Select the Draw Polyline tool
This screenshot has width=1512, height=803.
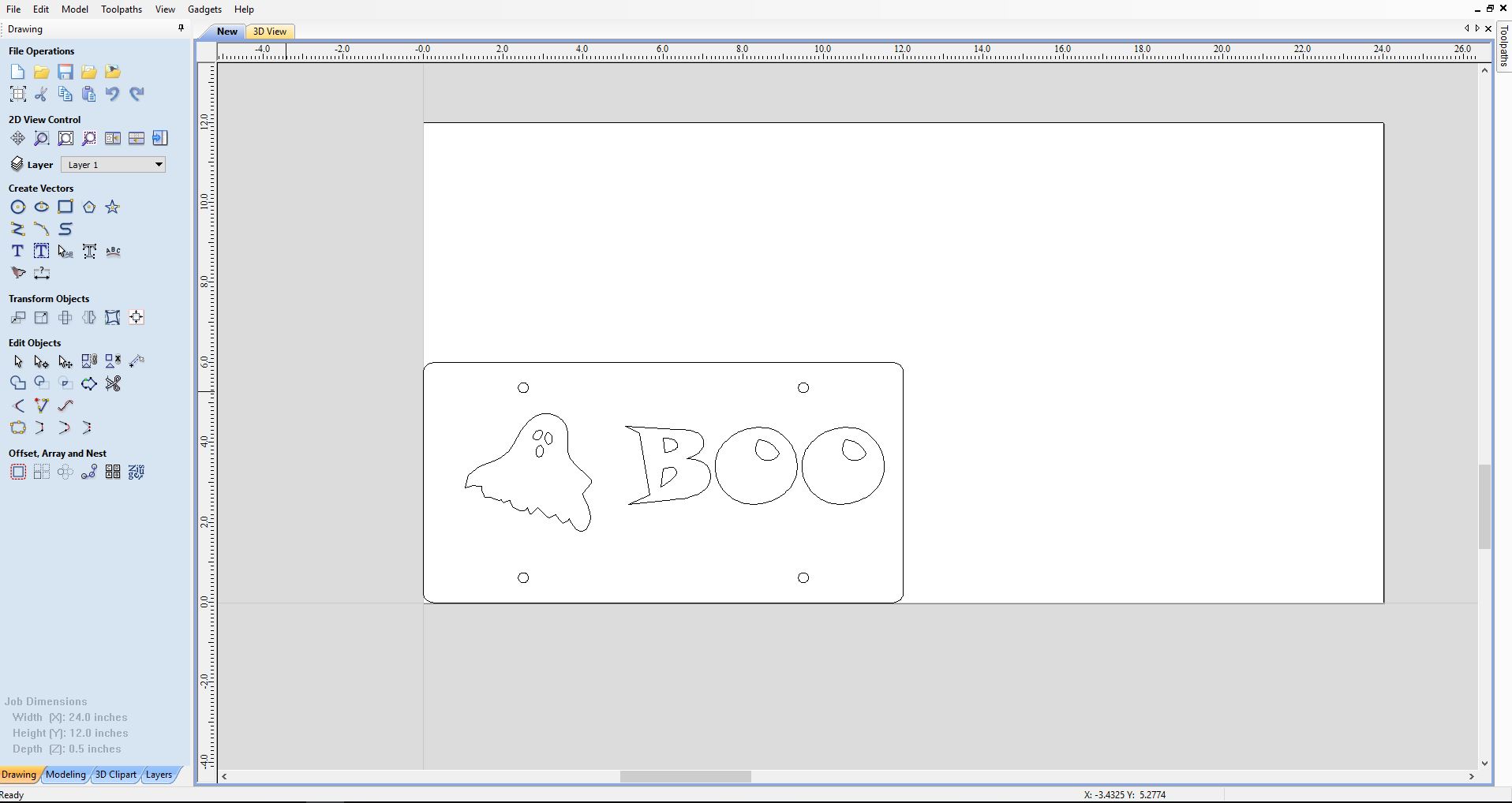click(x=17, y=229)
